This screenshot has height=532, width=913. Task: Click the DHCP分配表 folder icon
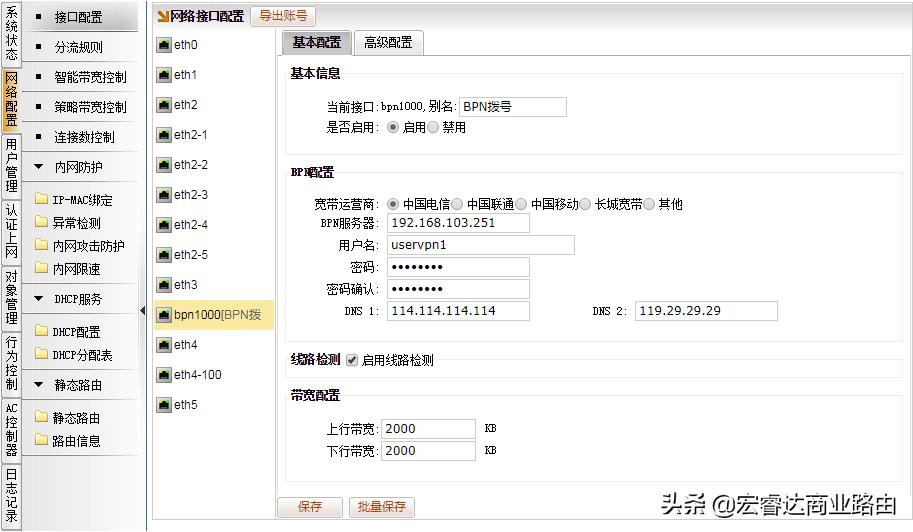click(41, 354)
